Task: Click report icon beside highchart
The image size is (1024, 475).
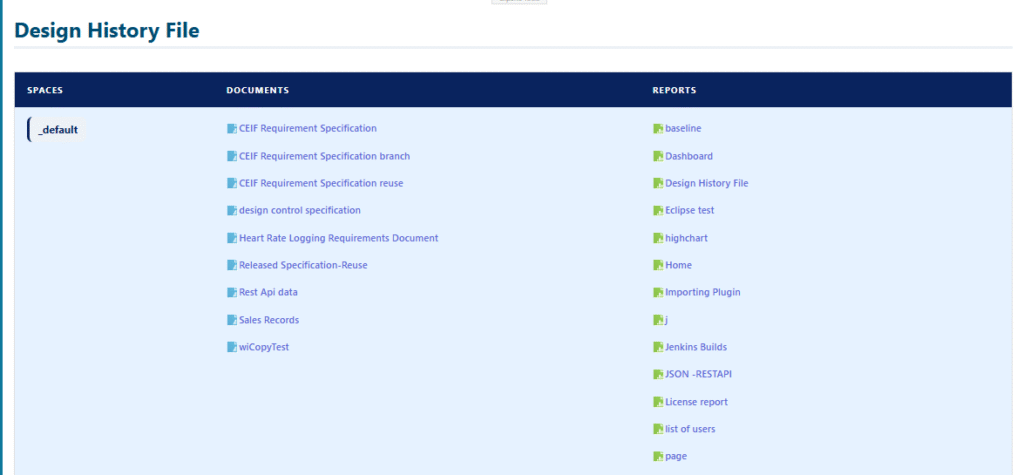Action: pyautogui.click(x=658, y=238)
